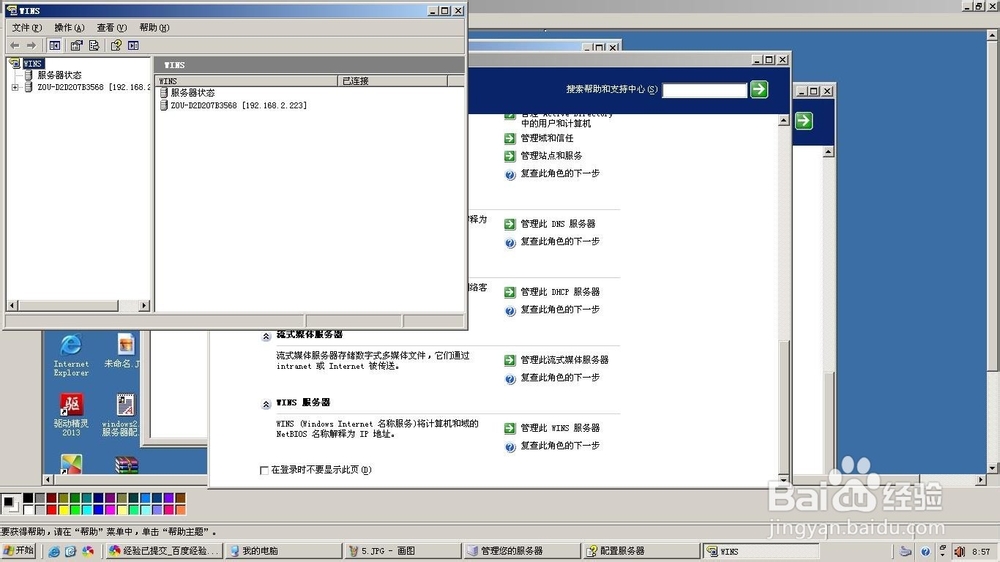This screenshot has width=1000, height=562.
Task: Click the green arrow next to 管理站点和服务
Action: 510,156
